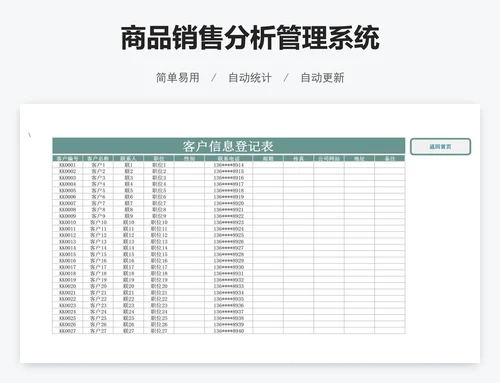Click position cell 职位4

coord(159,184)
